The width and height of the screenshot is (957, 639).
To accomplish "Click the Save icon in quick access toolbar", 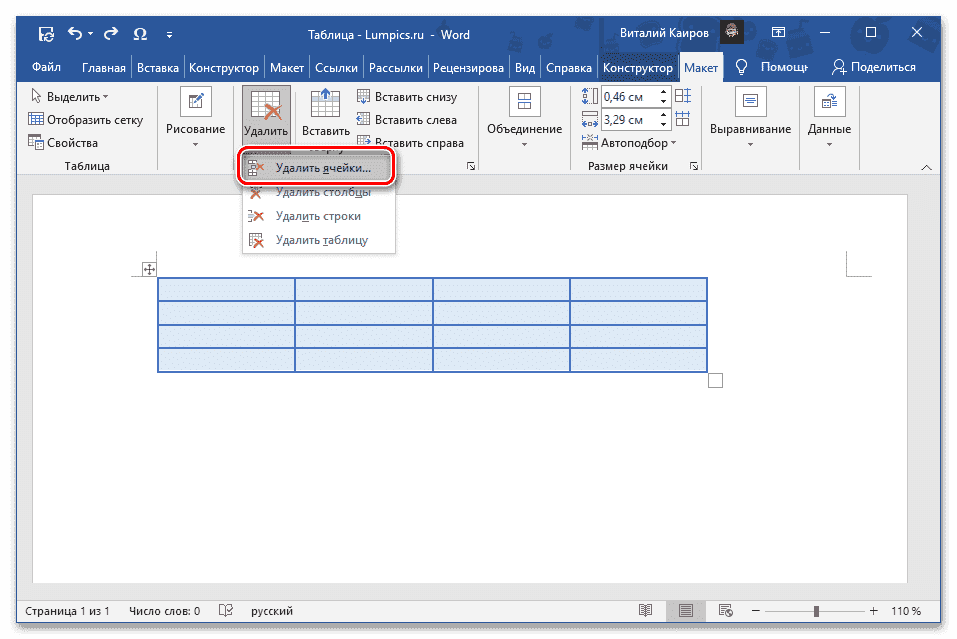I will point(46,33).
